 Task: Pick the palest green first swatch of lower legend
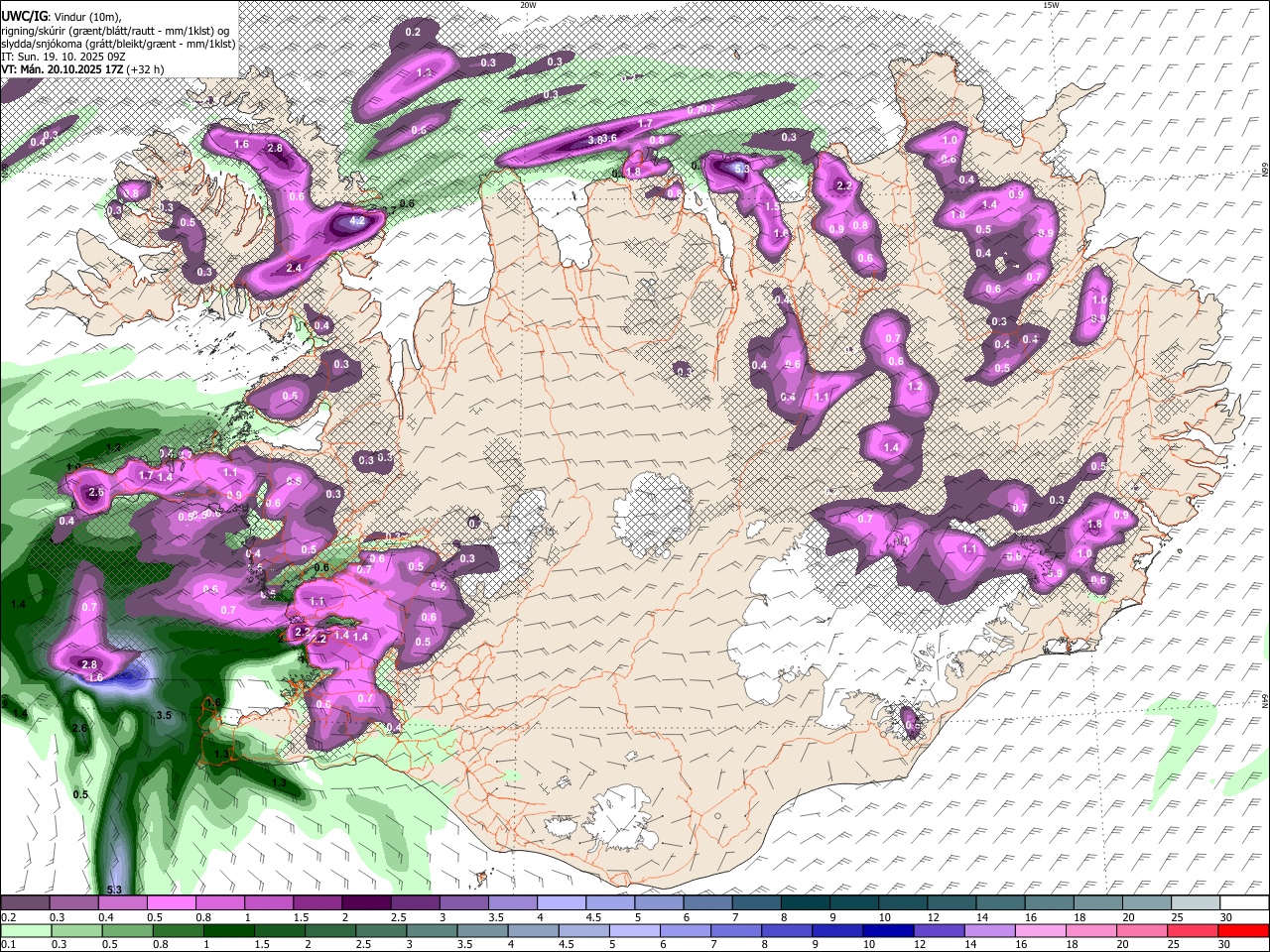[x=27, y=931]
